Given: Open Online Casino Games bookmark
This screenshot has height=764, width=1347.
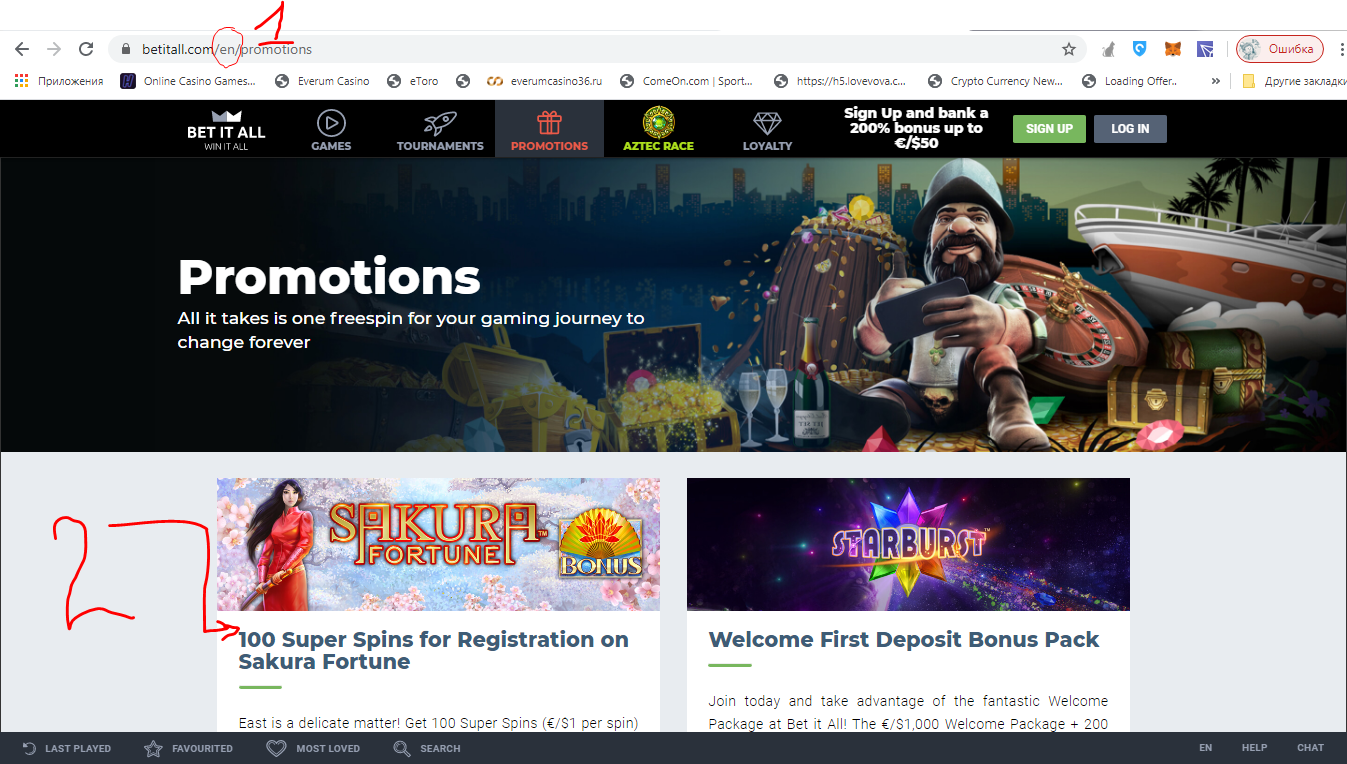Looking at the screenshot, I should 188,81.
